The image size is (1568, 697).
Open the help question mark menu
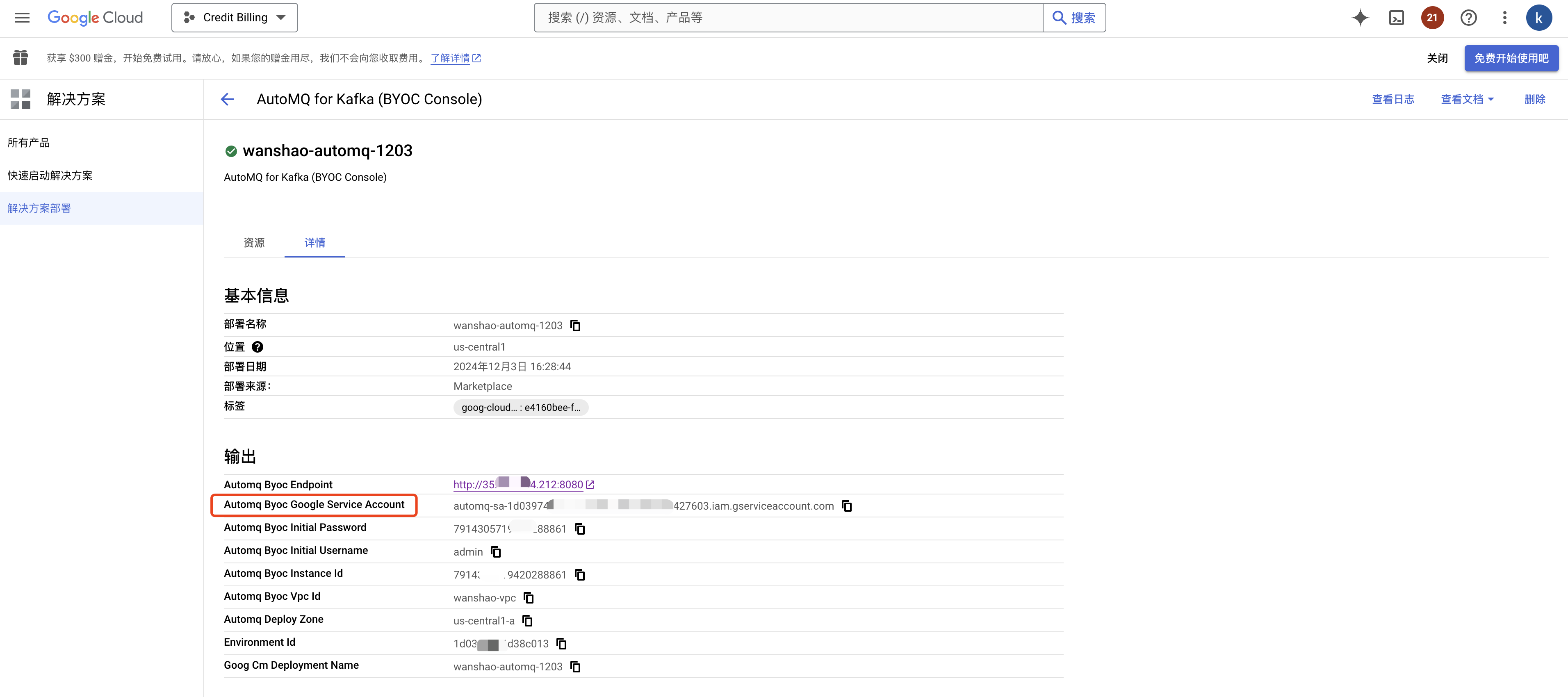pos(1468,18)
